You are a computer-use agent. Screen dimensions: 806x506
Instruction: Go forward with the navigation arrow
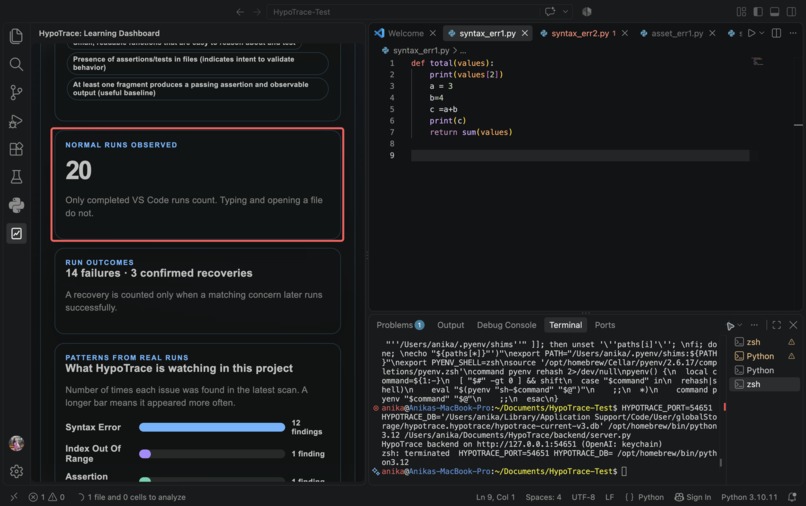[257, 12]
